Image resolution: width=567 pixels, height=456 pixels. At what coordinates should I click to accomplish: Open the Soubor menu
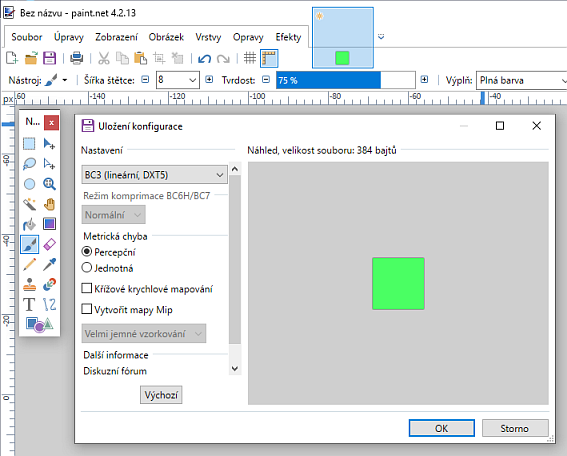tap(27, 37)
